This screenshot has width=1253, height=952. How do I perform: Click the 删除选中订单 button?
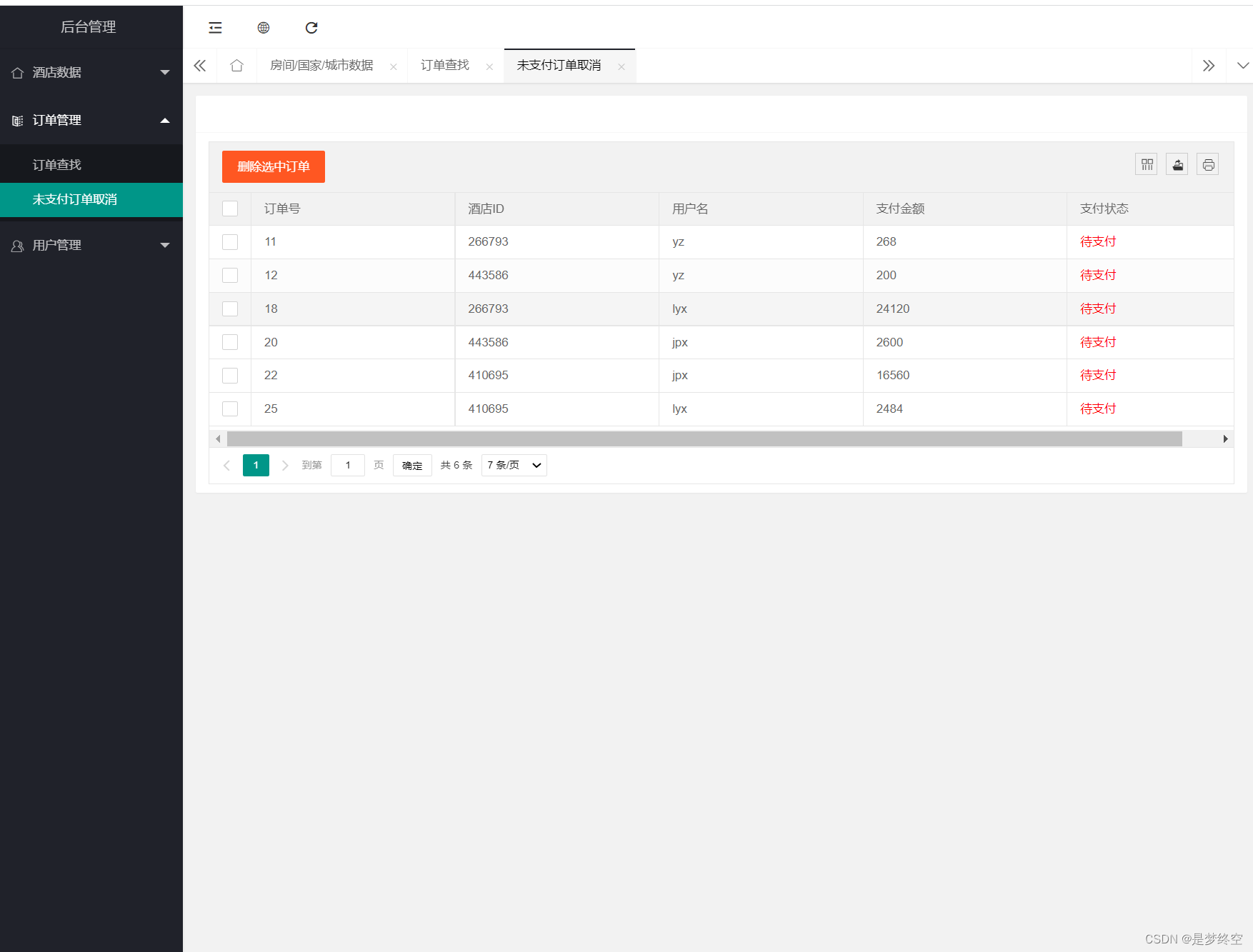point(274,166)
